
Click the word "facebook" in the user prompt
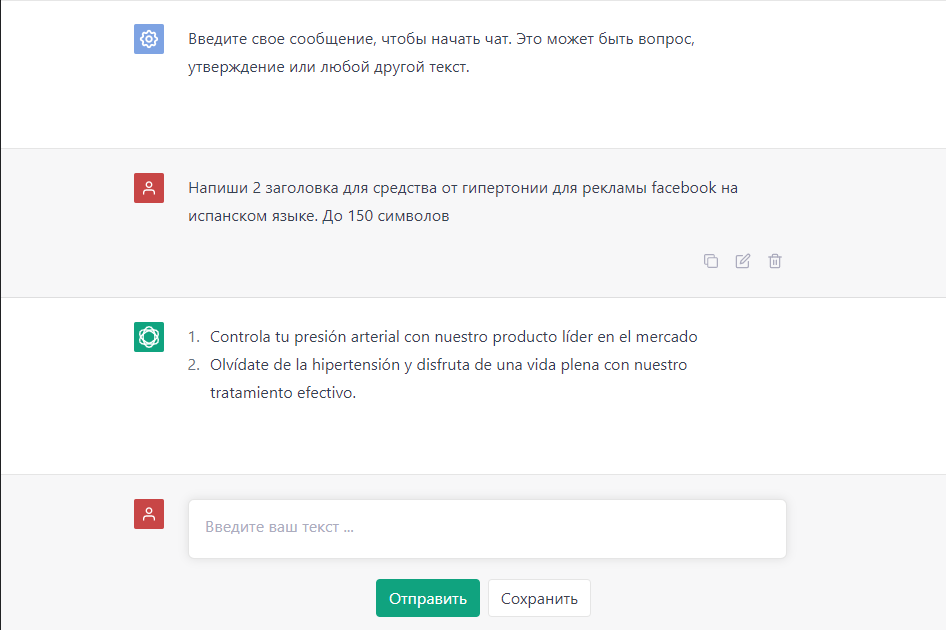684,188
